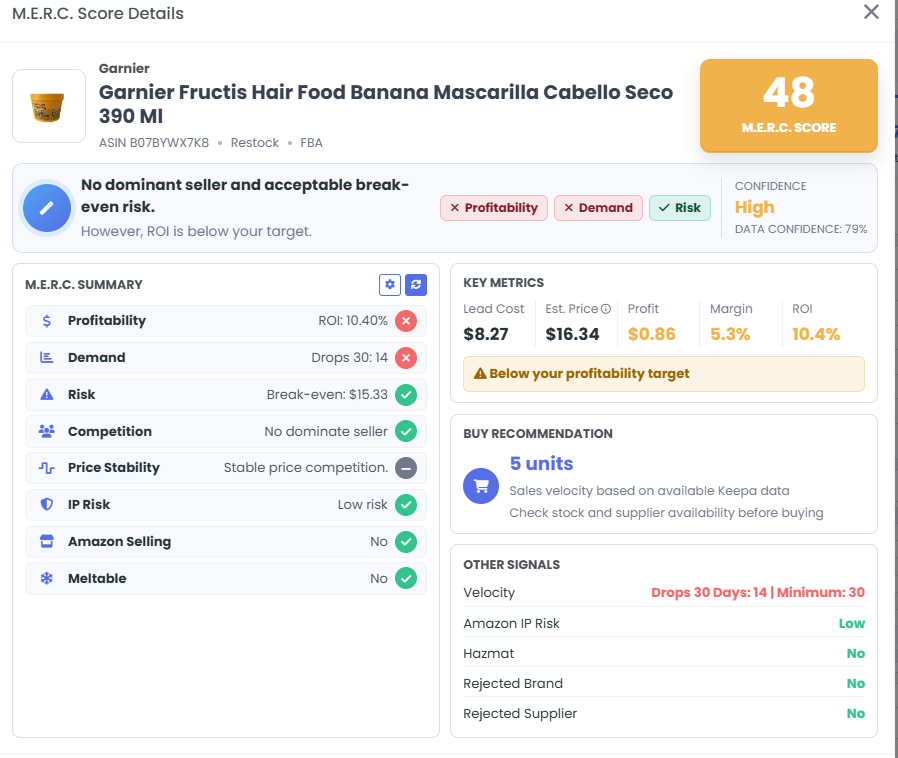The width and height of the screenshot is (898, 758).
Task: Click red X status on Demand row
Action: pos(406,358)
